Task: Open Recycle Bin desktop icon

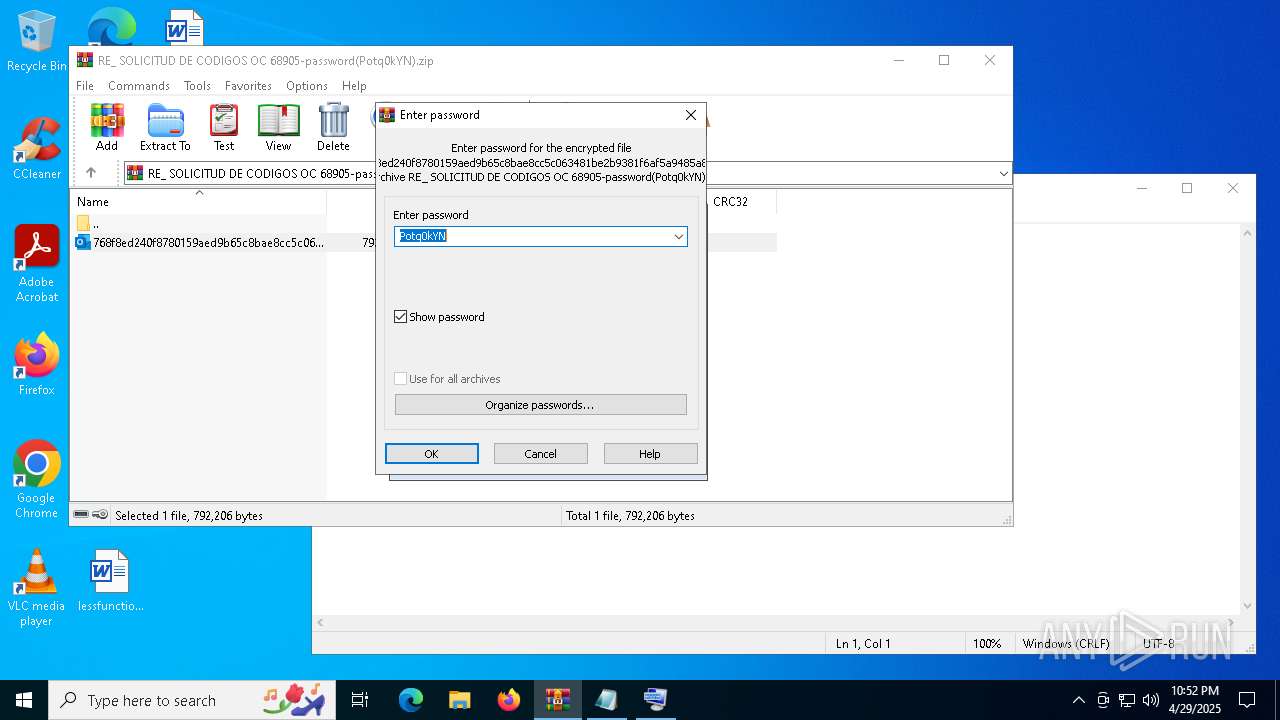Action: (36, 41)
